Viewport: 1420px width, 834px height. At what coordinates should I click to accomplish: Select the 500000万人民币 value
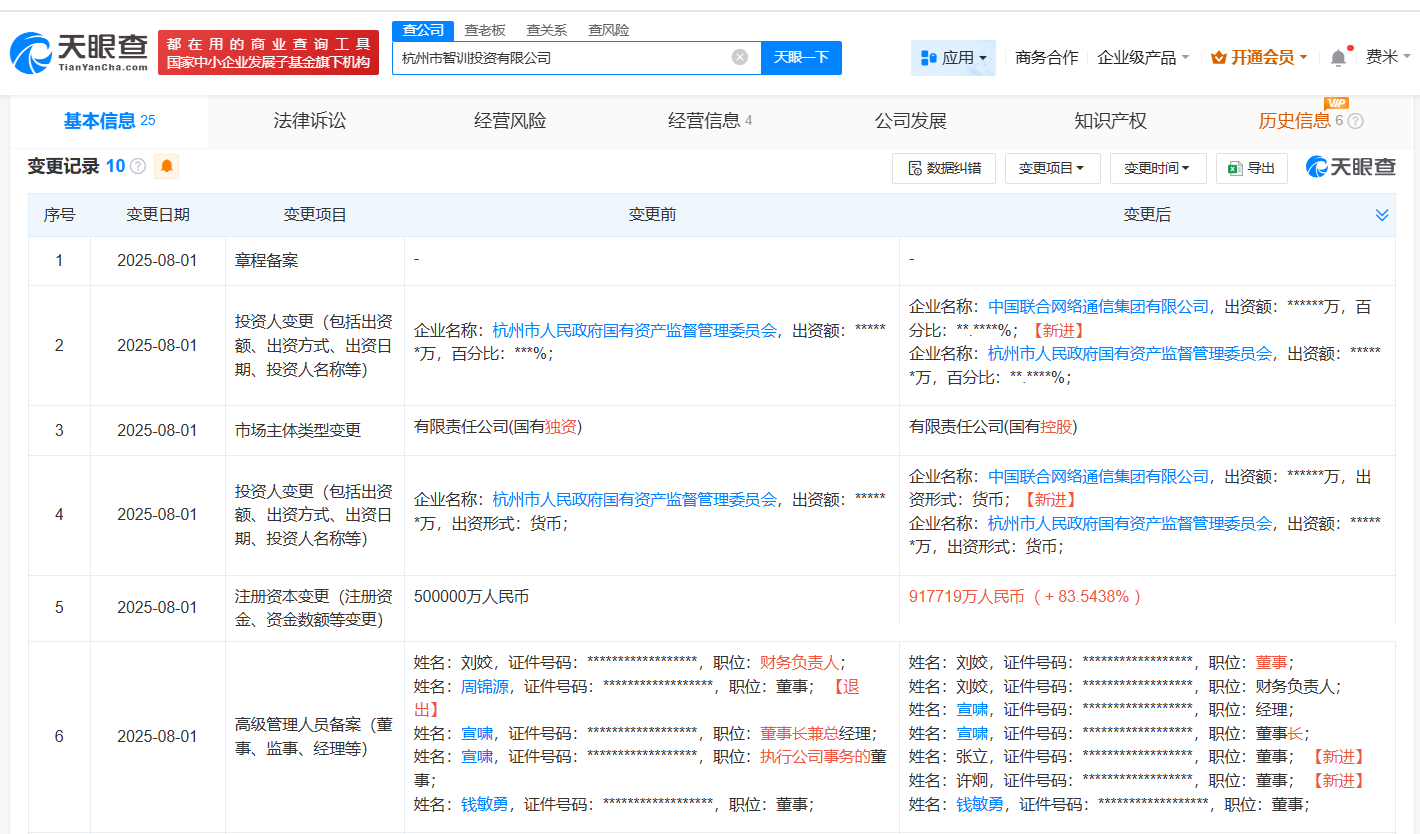tap(472, 596)
